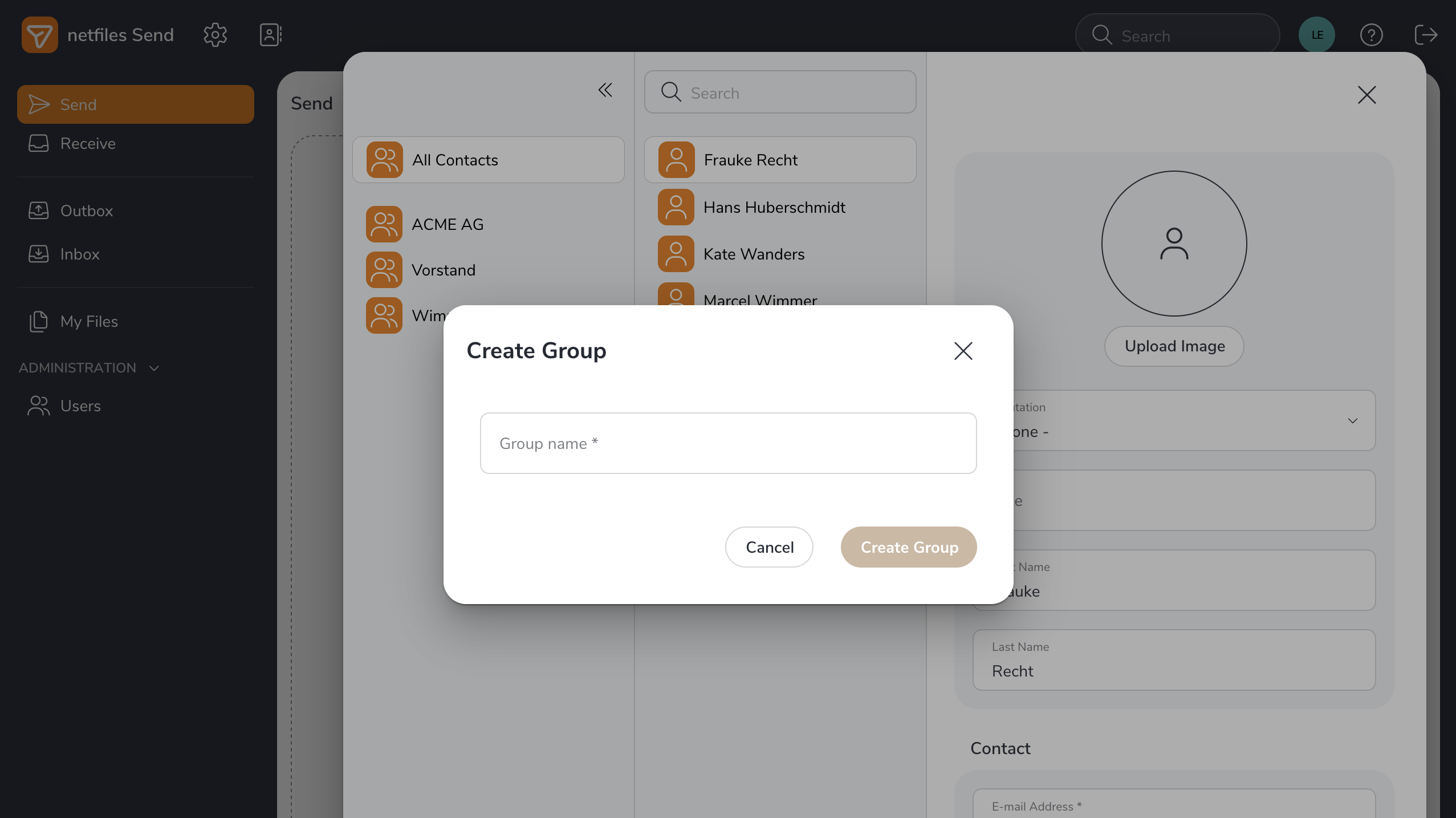
Task: Click the logout icon
Action: [x=1425, y=35]
